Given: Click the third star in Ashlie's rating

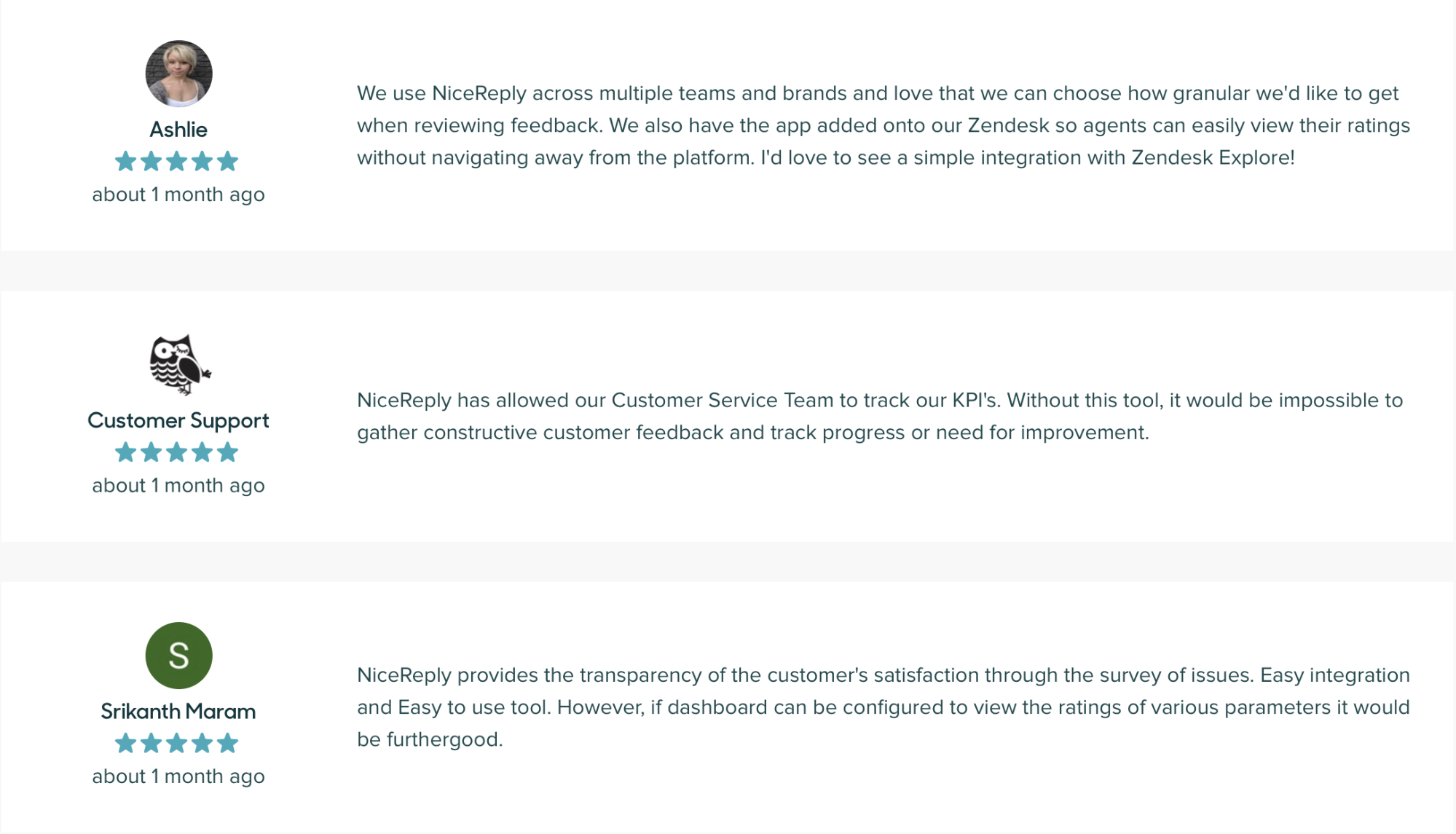Looking at the screenshot, I should [x=177, y=161].
